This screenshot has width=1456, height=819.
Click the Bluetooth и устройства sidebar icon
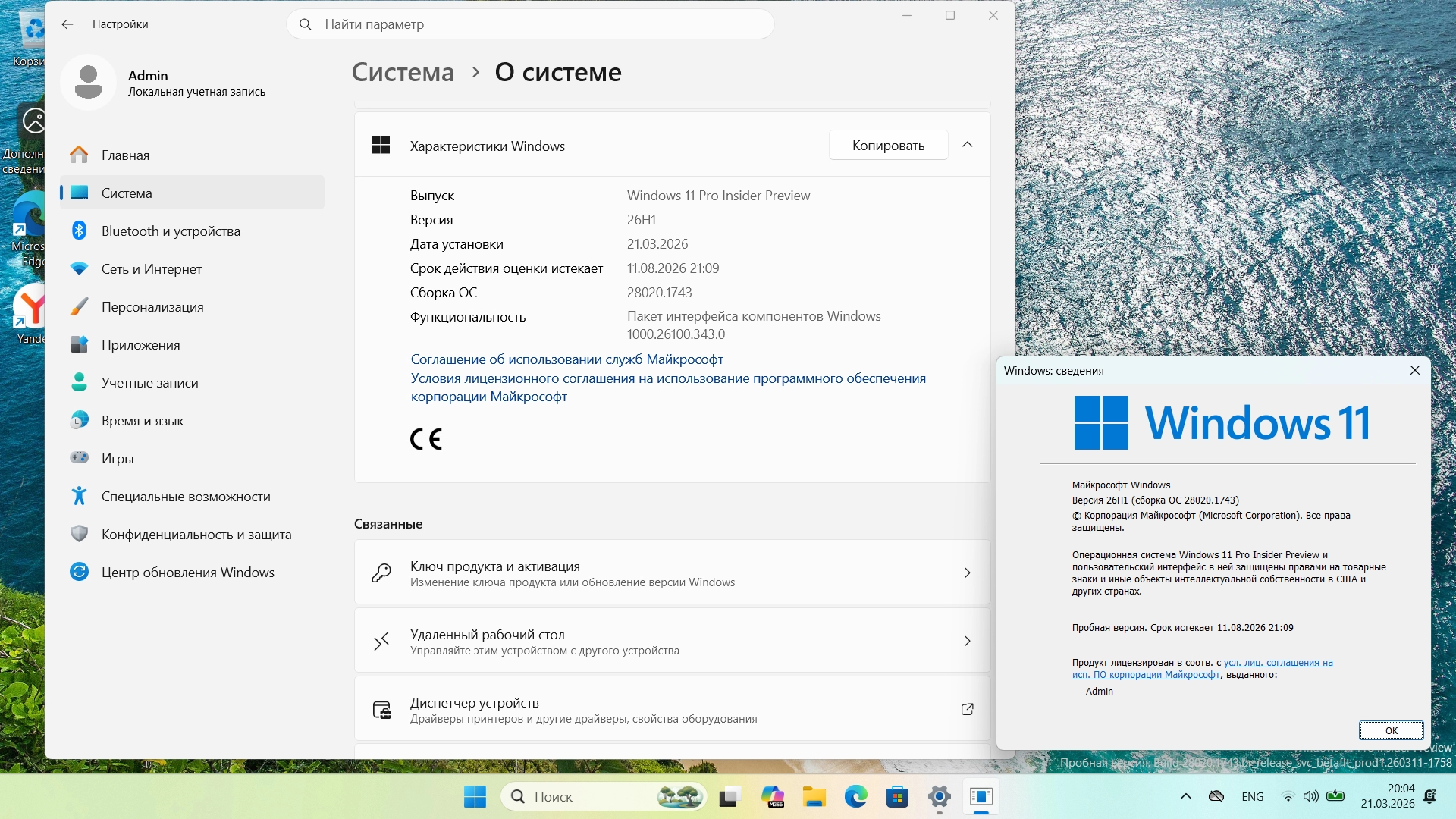click(79, 231)
